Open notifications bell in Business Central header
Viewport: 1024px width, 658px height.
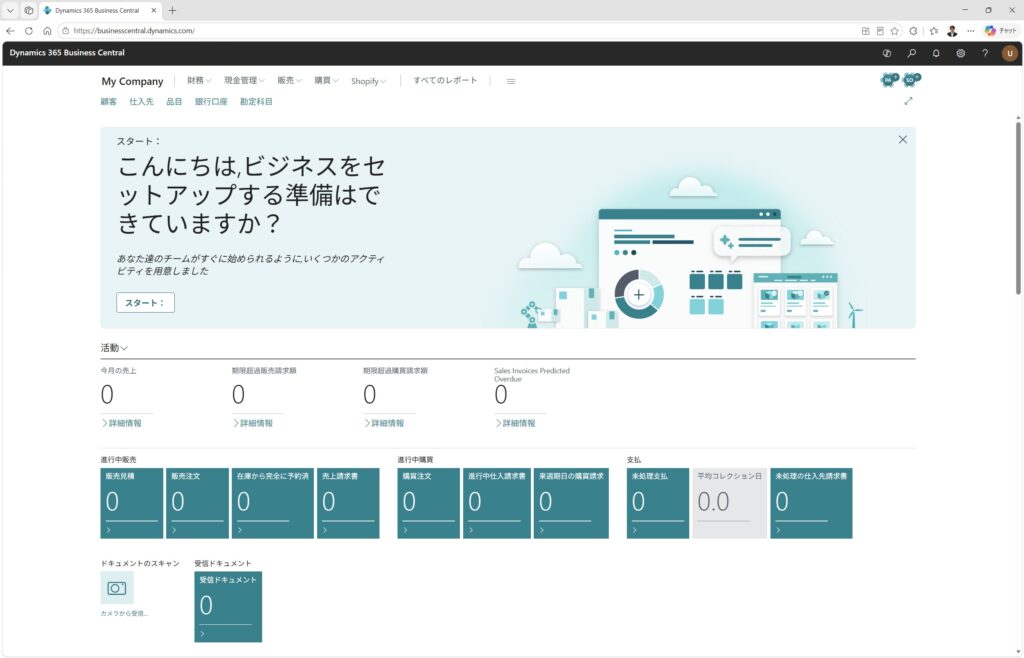[x=936, y=54]
